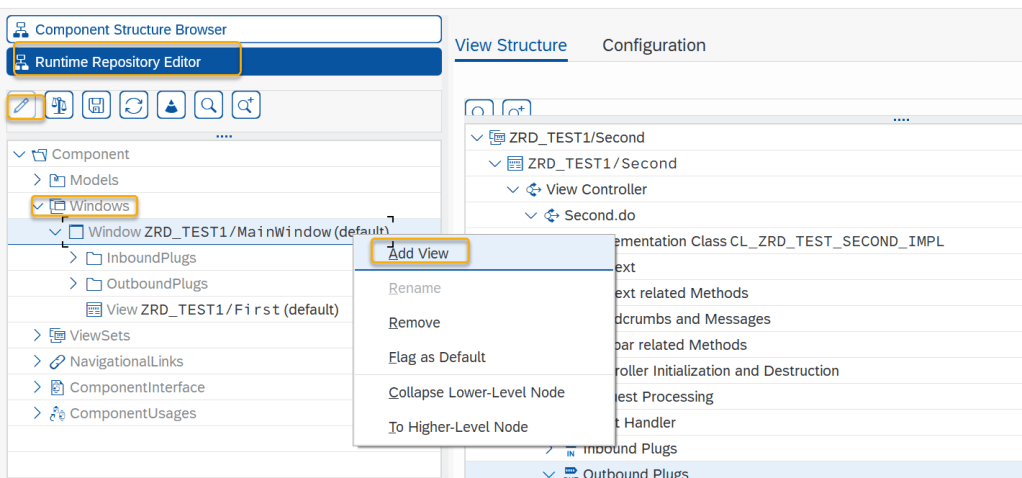The height and width of the screenshot is (478, 1022).
Task: Select Collapse Lower-Level Node option
Action: [476, 392]
